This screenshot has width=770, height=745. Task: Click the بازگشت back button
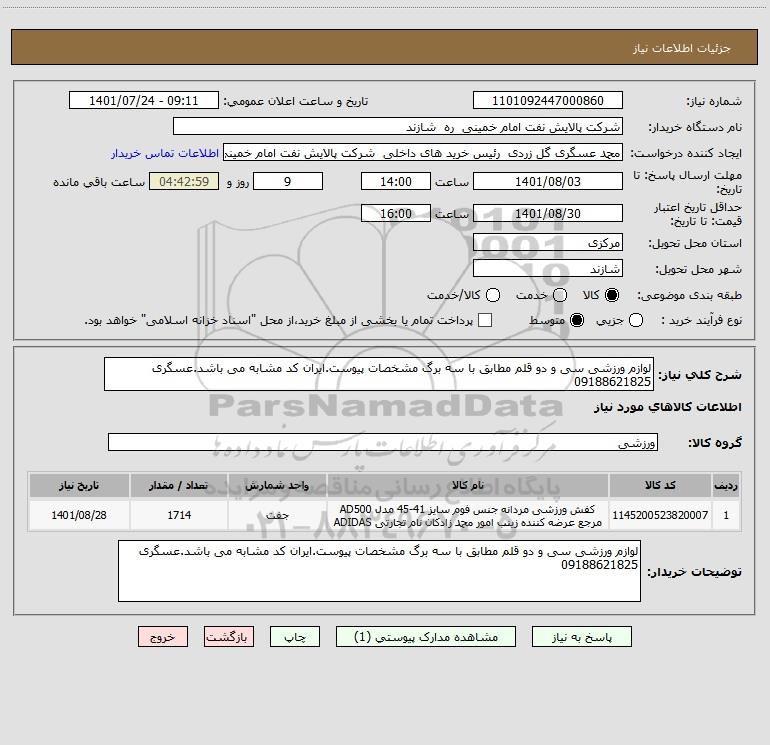[229, 636]
